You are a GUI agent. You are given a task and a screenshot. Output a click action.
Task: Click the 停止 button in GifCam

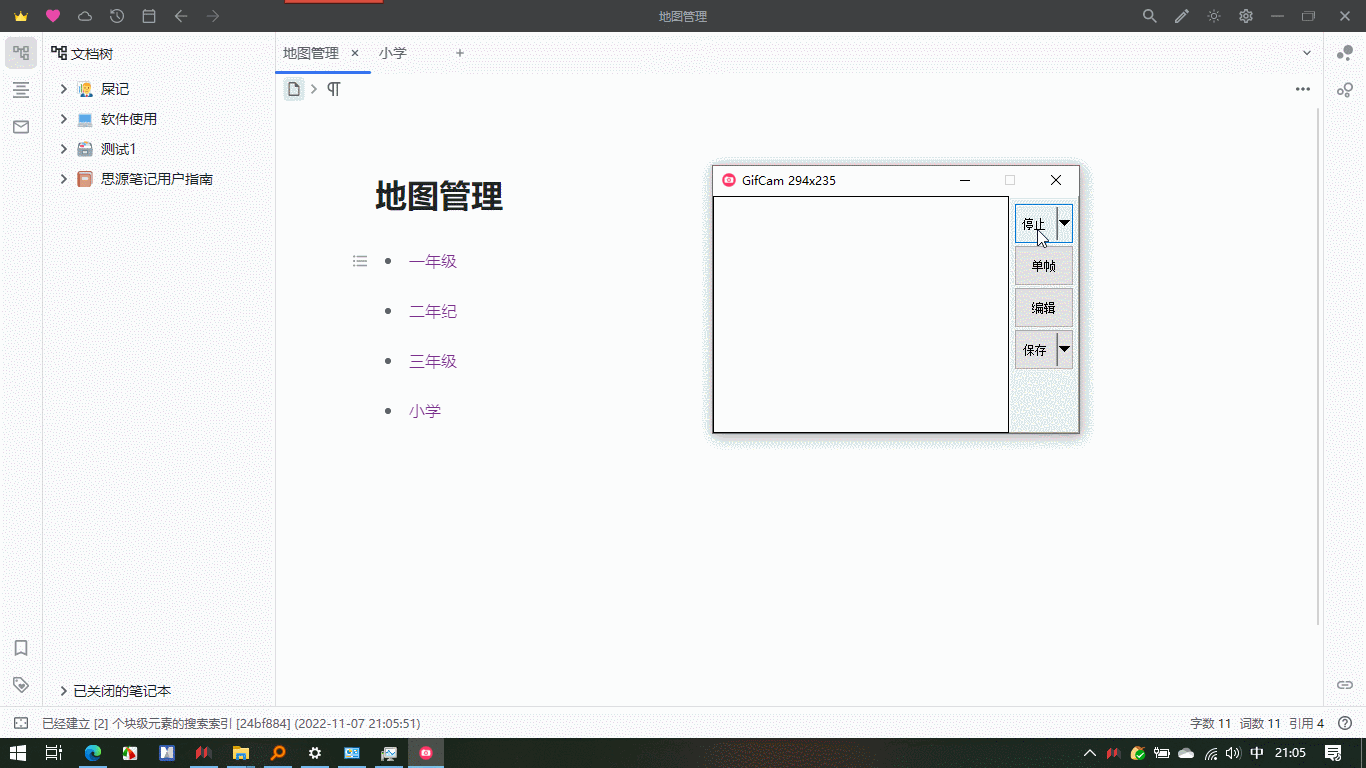click(1035, 224)
